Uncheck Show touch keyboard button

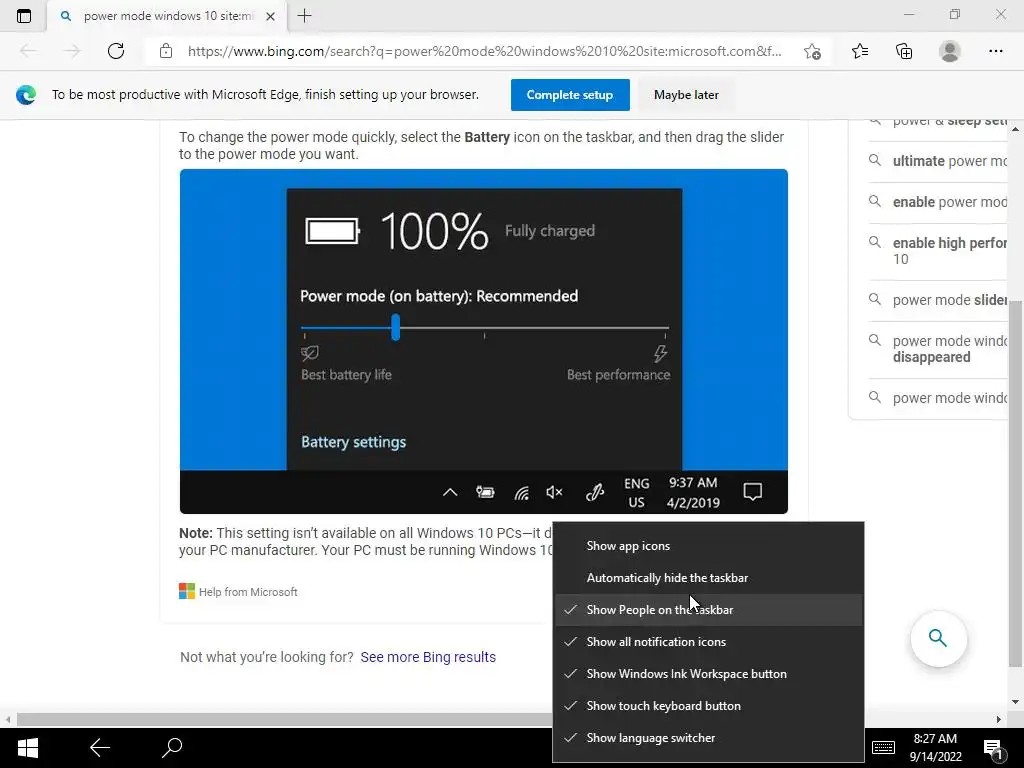click(x=709, y=706)
